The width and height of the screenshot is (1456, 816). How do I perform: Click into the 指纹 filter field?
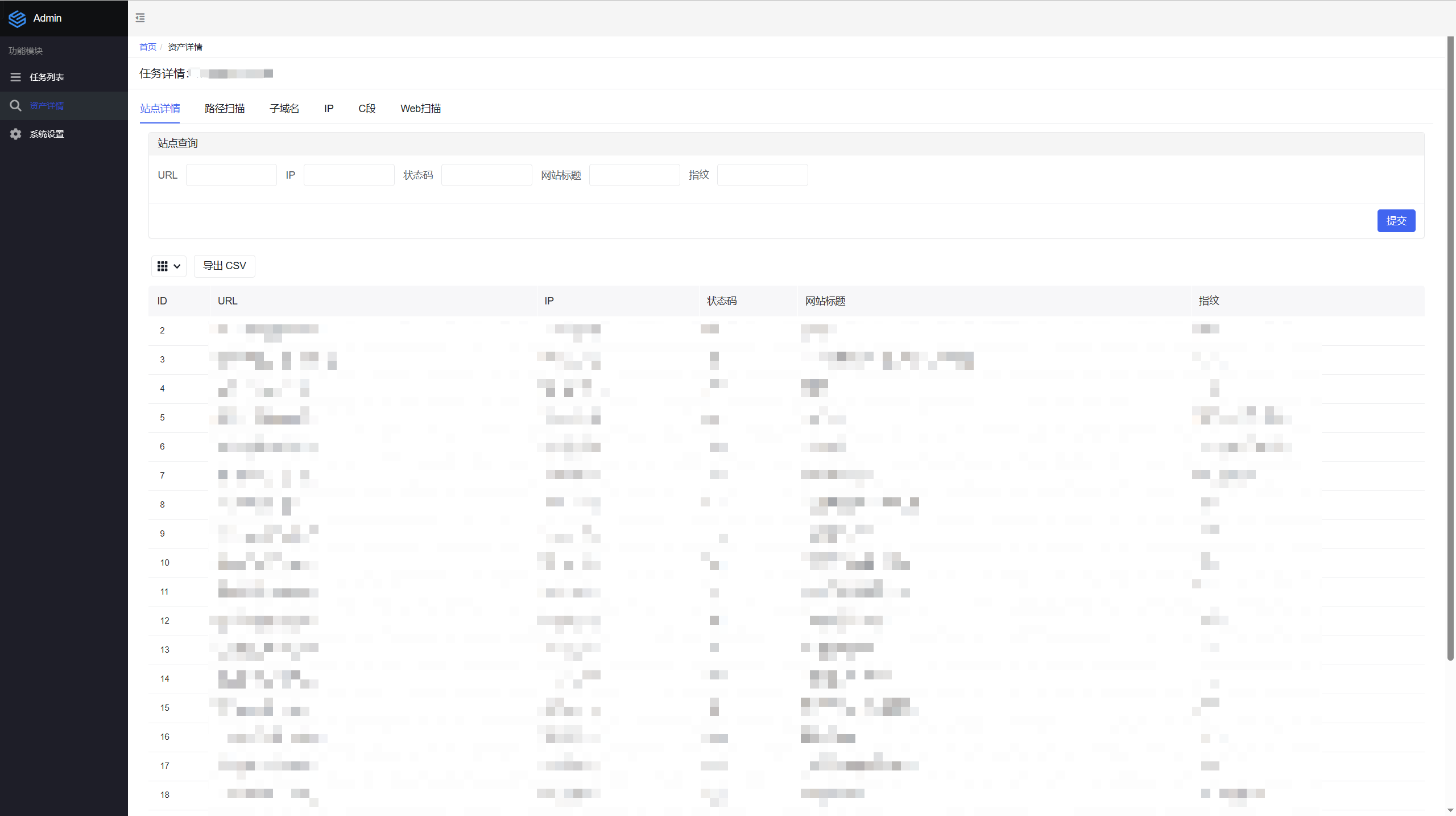762,175
